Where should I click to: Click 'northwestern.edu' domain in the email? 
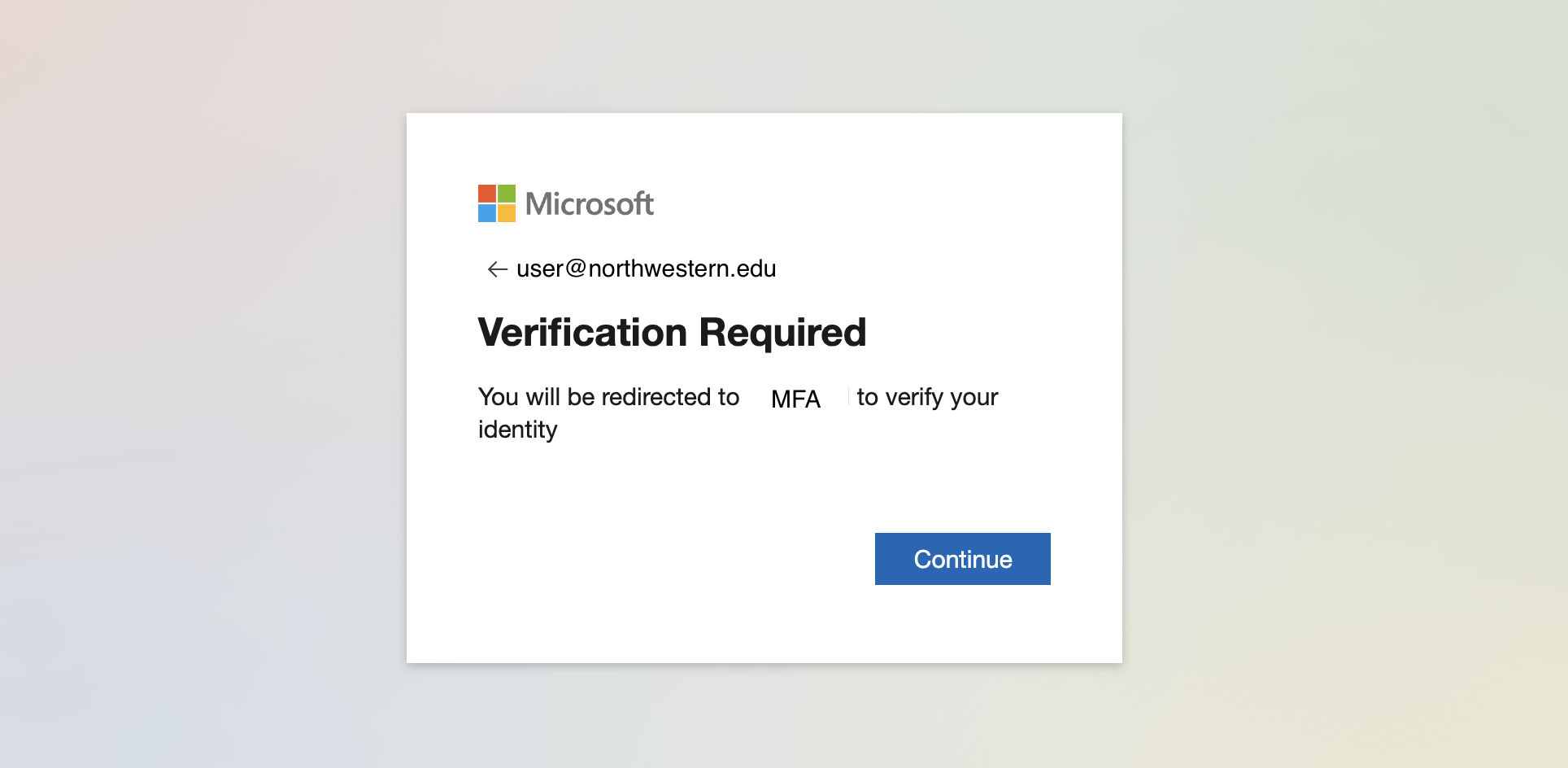click(x=682, y=268)
